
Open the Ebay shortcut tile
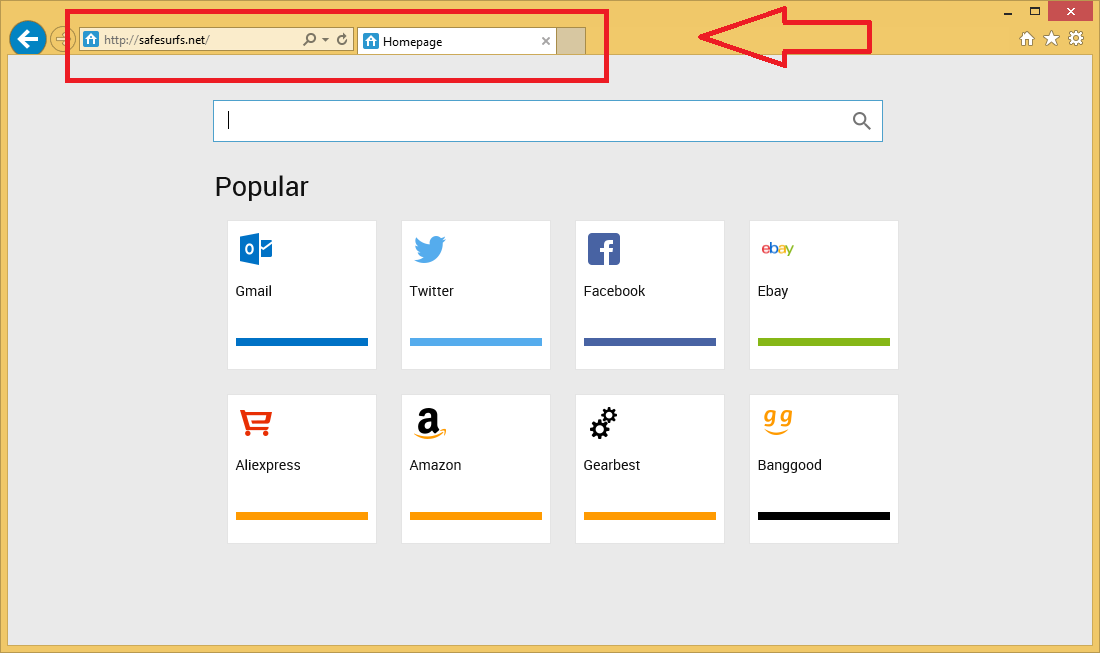(x=824, y=294)
